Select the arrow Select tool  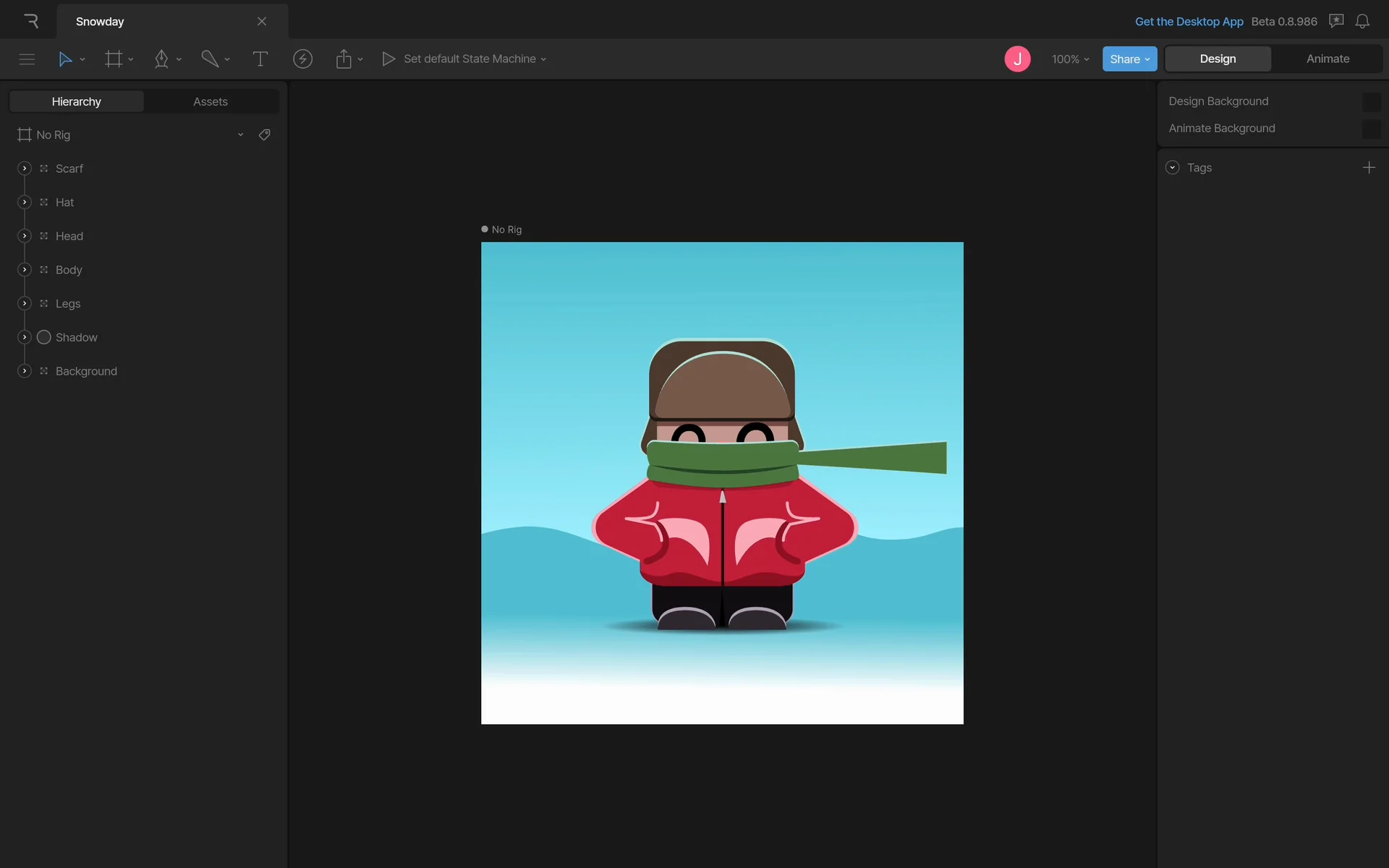65,59
